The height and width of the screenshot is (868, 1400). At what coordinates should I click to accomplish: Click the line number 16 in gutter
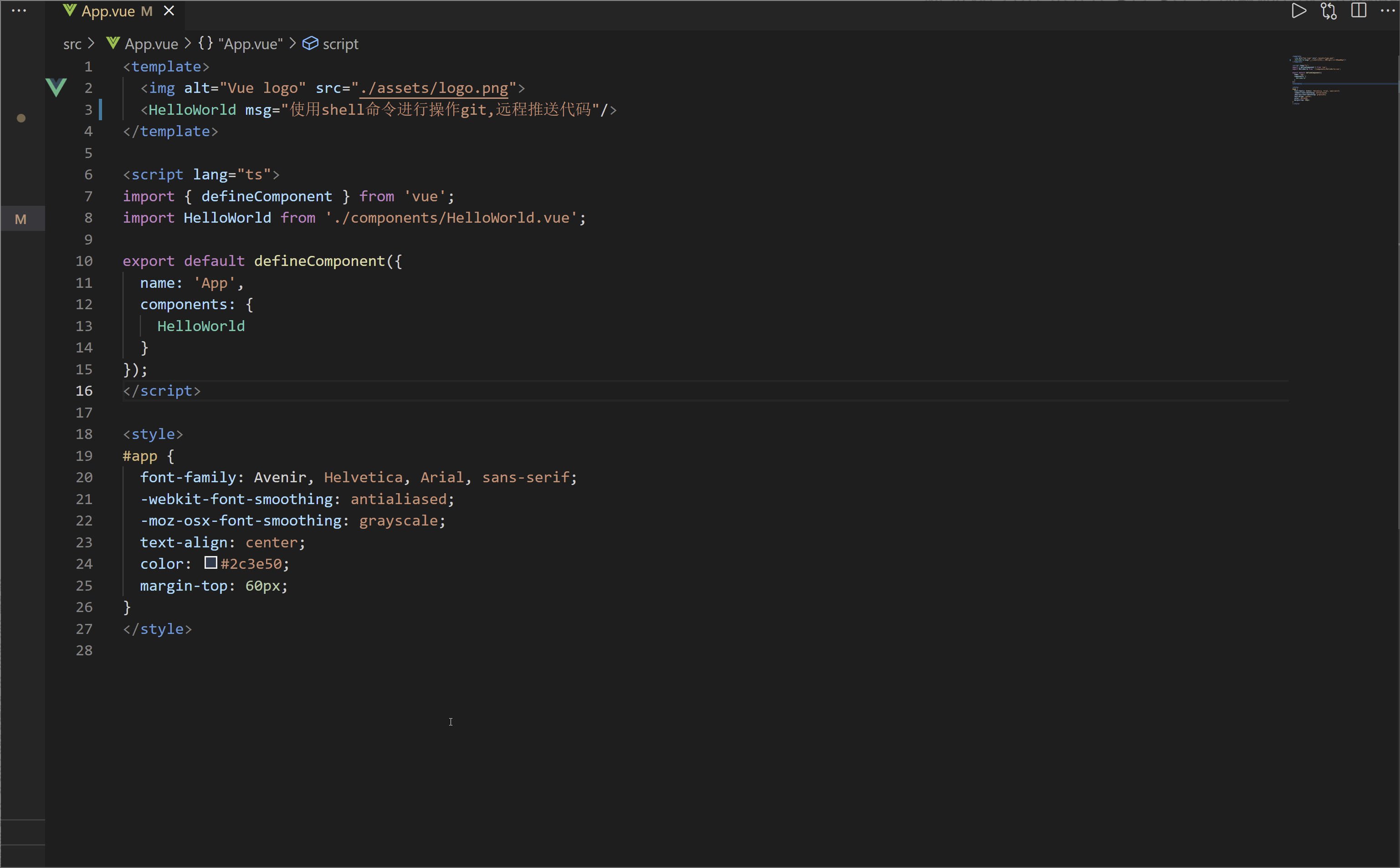(84, 391)
